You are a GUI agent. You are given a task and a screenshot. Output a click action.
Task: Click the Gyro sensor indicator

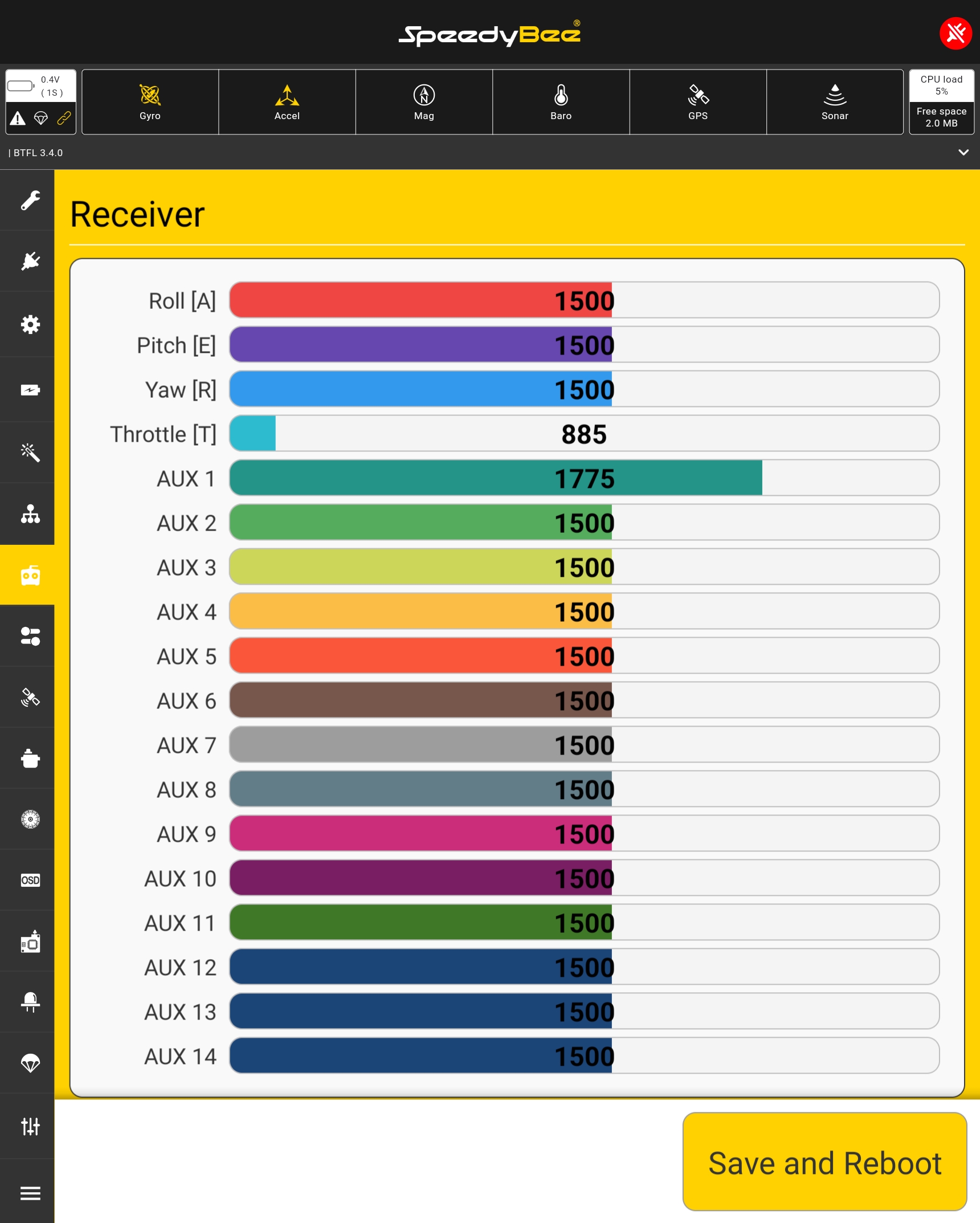[150, 102]
